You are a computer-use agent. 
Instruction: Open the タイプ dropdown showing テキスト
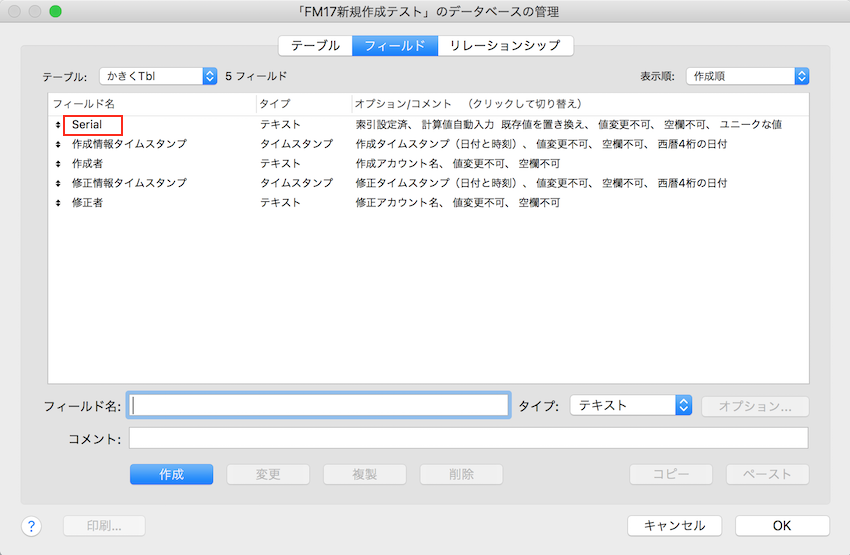pyautogui.click(x=630, y=405)
